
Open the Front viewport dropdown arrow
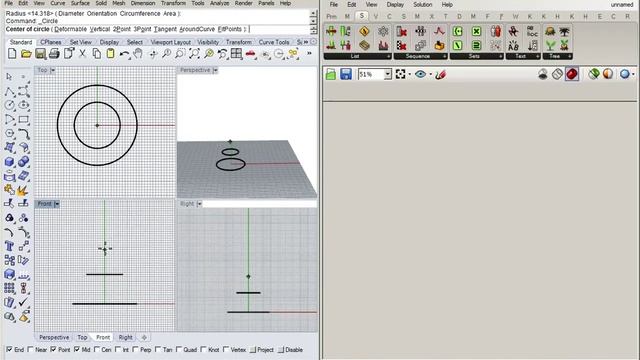pos(57,204)
